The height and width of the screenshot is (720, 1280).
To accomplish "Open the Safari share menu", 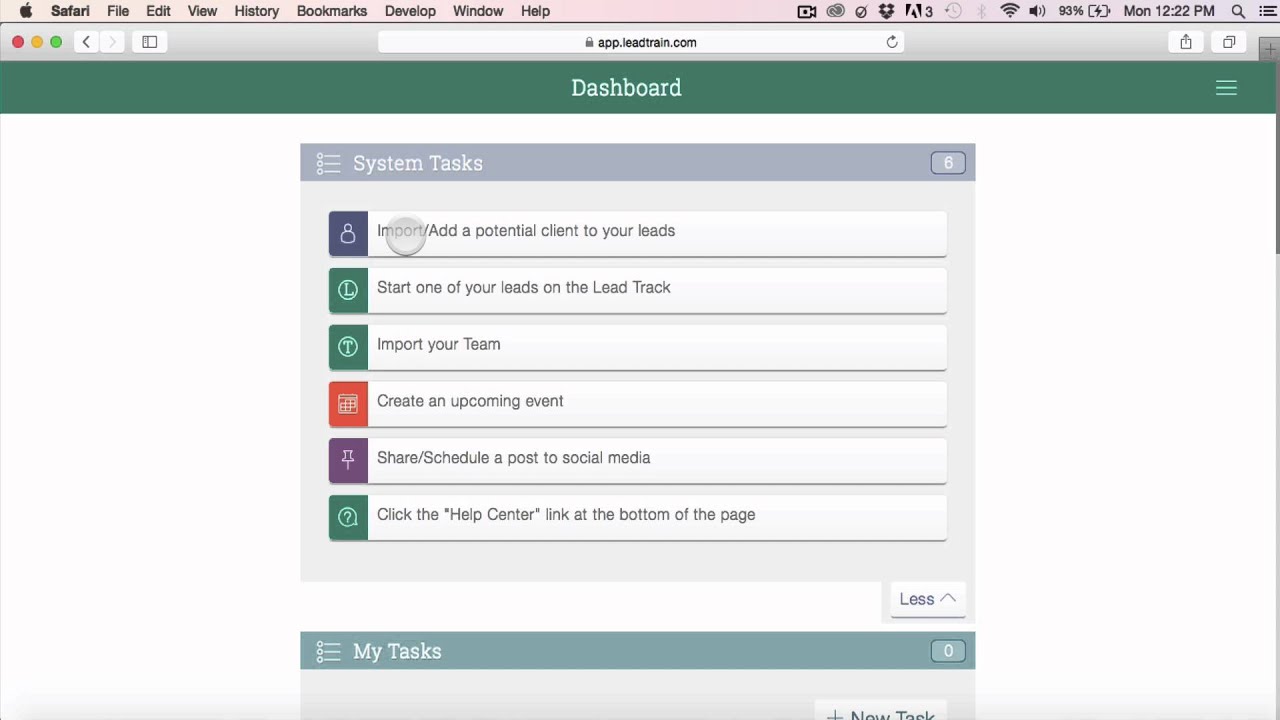I will click(1186, 42).
